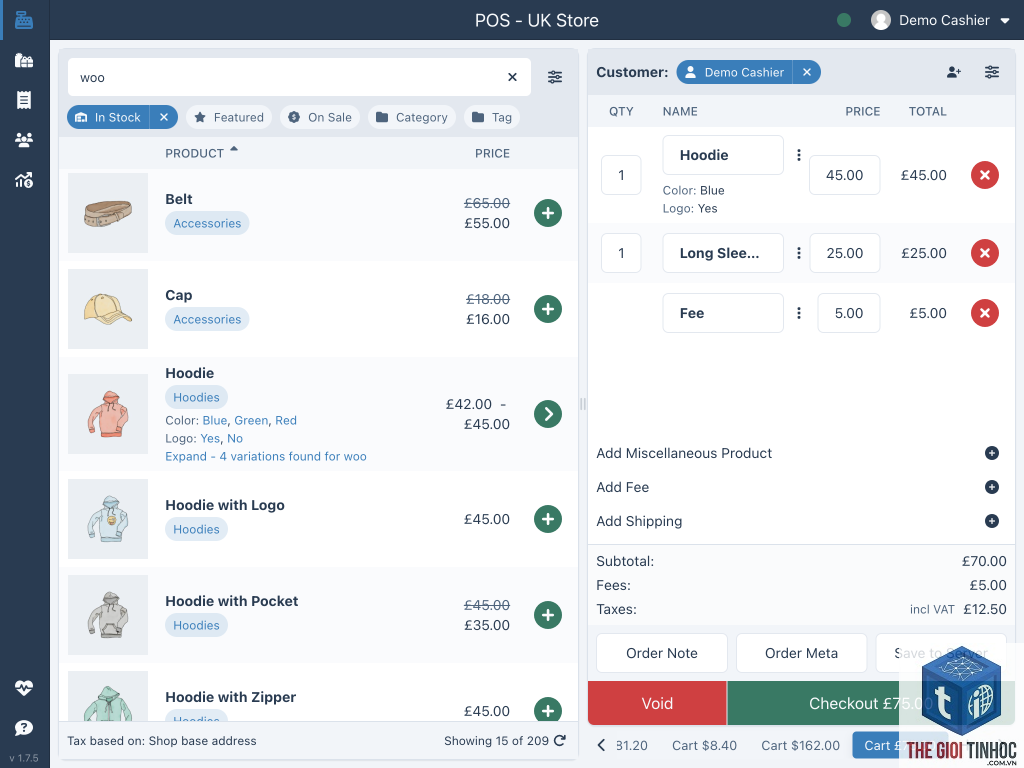1024x768 pixels.
Task: Filter by Accessories category on Belt
Action: (207, 223)
